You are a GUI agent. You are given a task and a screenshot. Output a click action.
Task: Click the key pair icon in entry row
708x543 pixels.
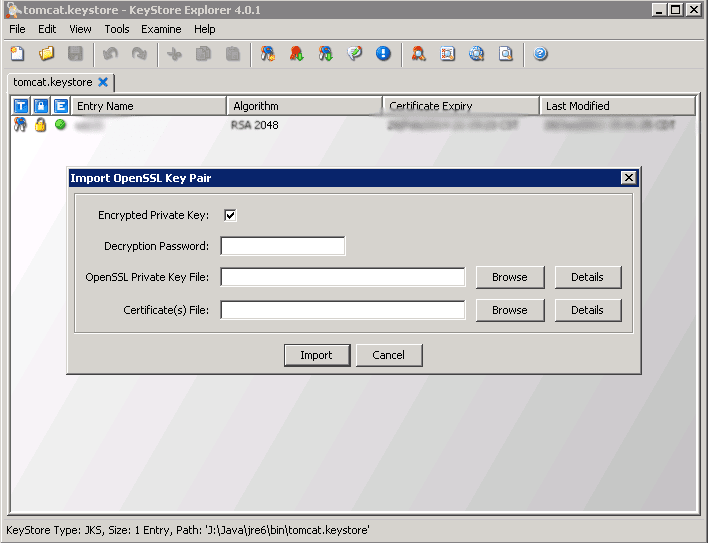point(20,125)
